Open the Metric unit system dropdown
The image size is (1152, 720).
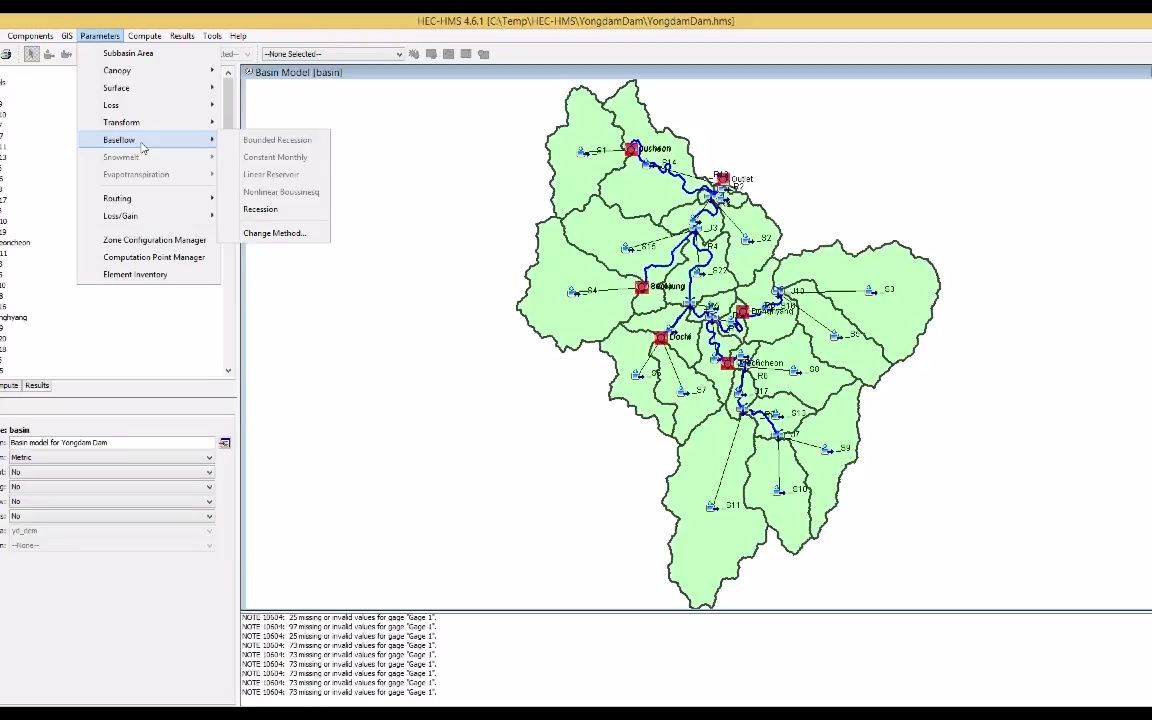110,457
